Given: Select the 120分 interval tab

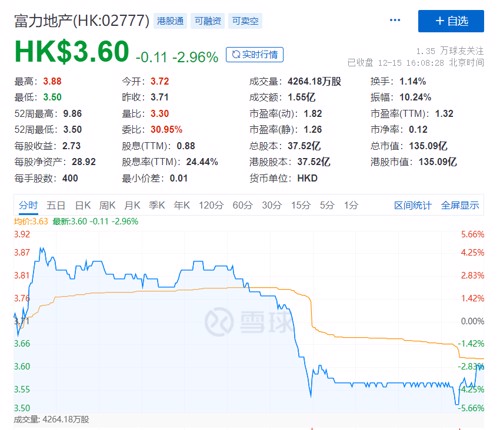Looking at the screenshot, I should click(211, 205).
